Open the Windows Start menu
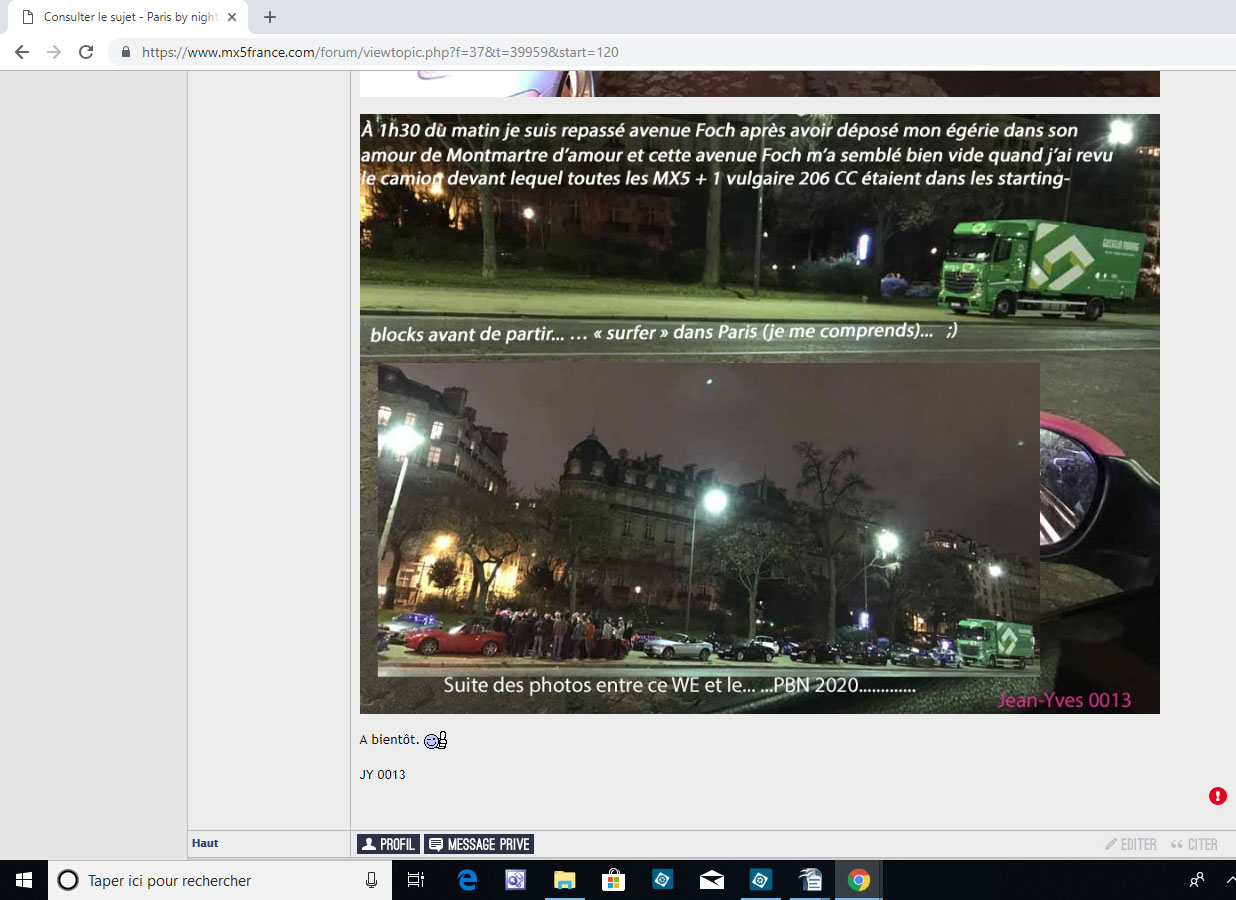Image resolution: width=1236 pixels, height=900 pixels. [x=23, y=880]
